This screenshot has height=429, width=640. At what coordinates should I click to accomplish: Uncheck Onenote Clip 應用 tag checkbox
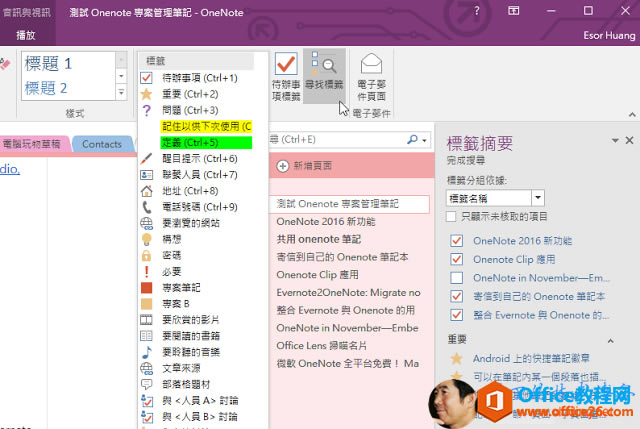click(456, 259)
